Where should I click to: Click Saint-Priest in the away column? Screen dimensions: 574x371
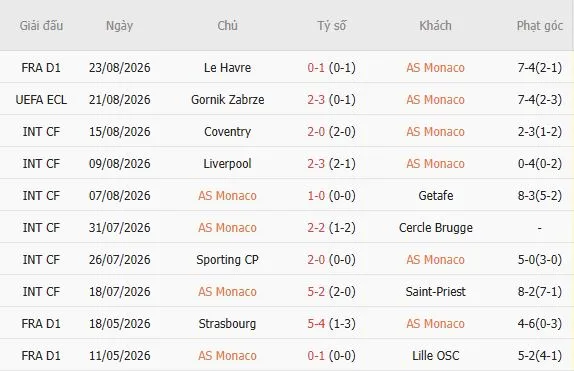click(x=436, y=292)
